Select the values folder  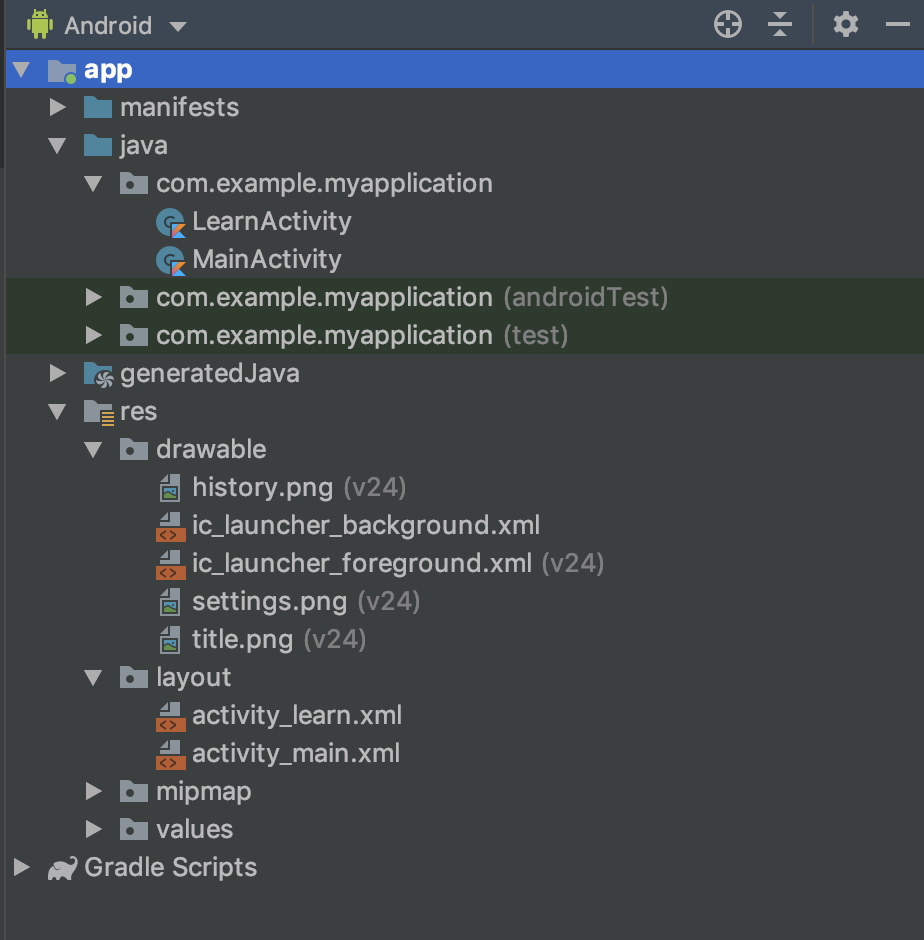coord(194,830)
